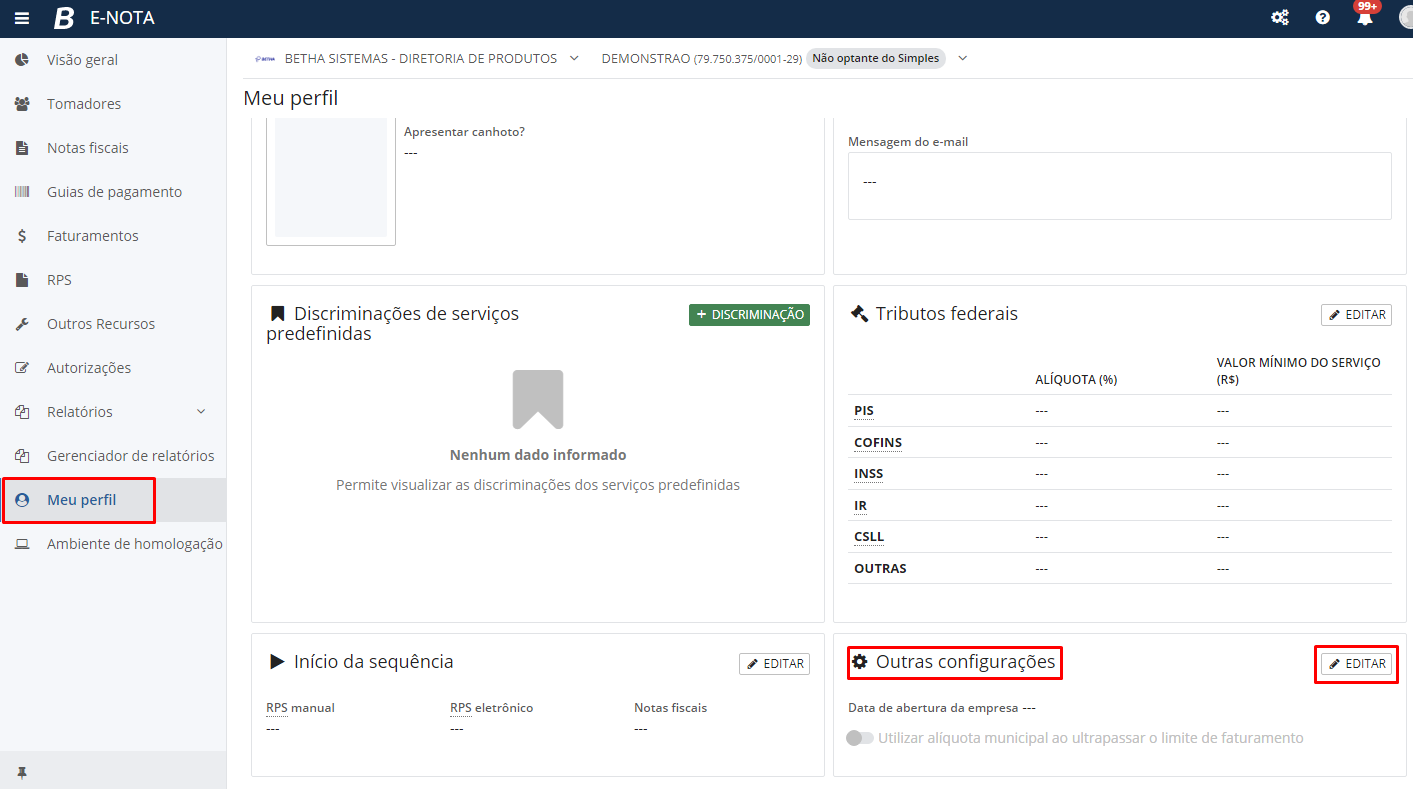This screenshot has height=789, width=1413.
Task: Edit the Outras configurações section
Action: coord(1356,664)
